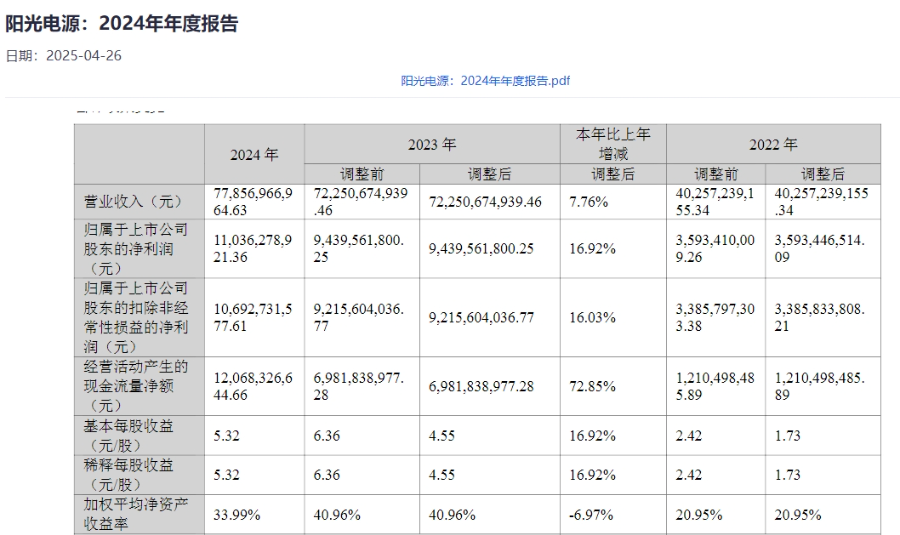
Task: Click the date 2025-04-26 text
Action: (x=84, y=55)
